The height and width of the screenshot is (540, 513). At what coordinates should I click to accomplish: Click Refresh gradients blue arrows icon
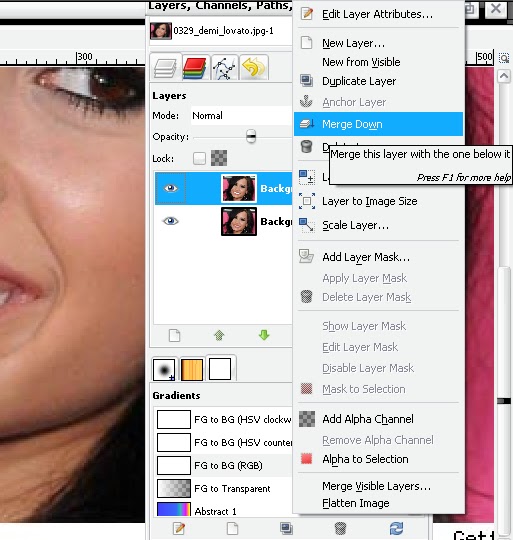click(x=396, y=528)
